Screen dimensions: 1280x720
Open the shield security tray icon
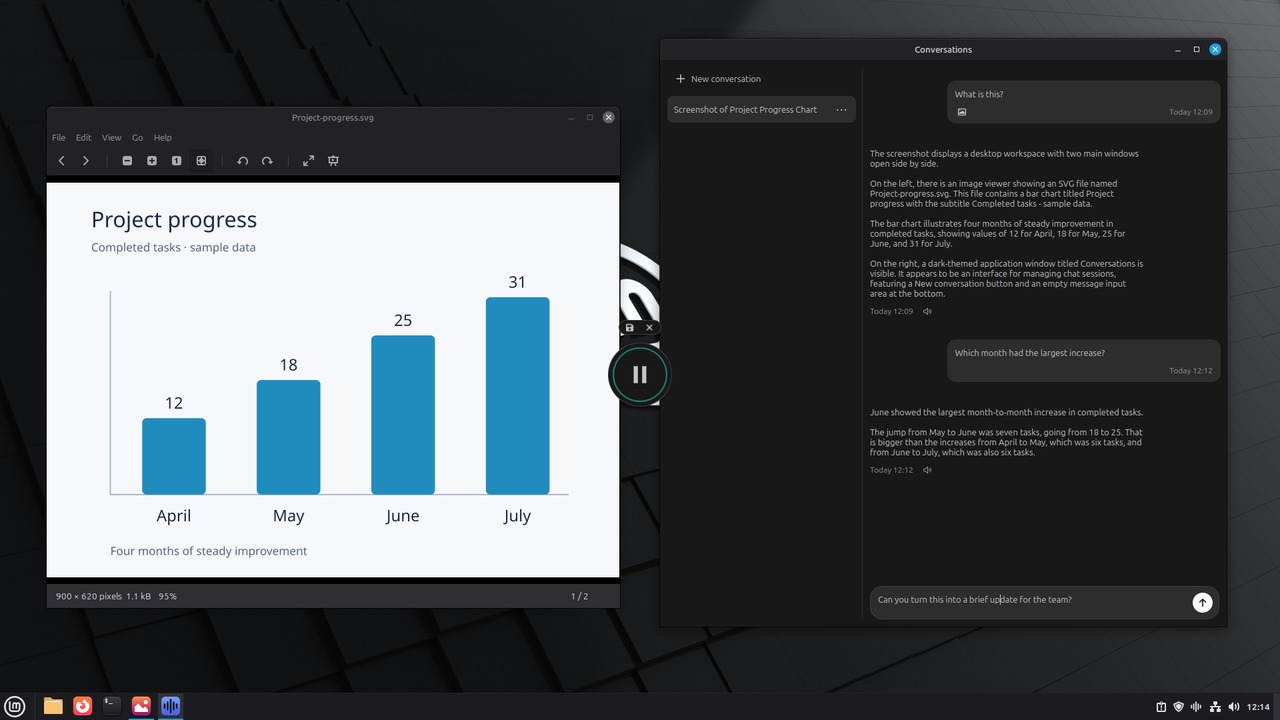pos(1179,707)
